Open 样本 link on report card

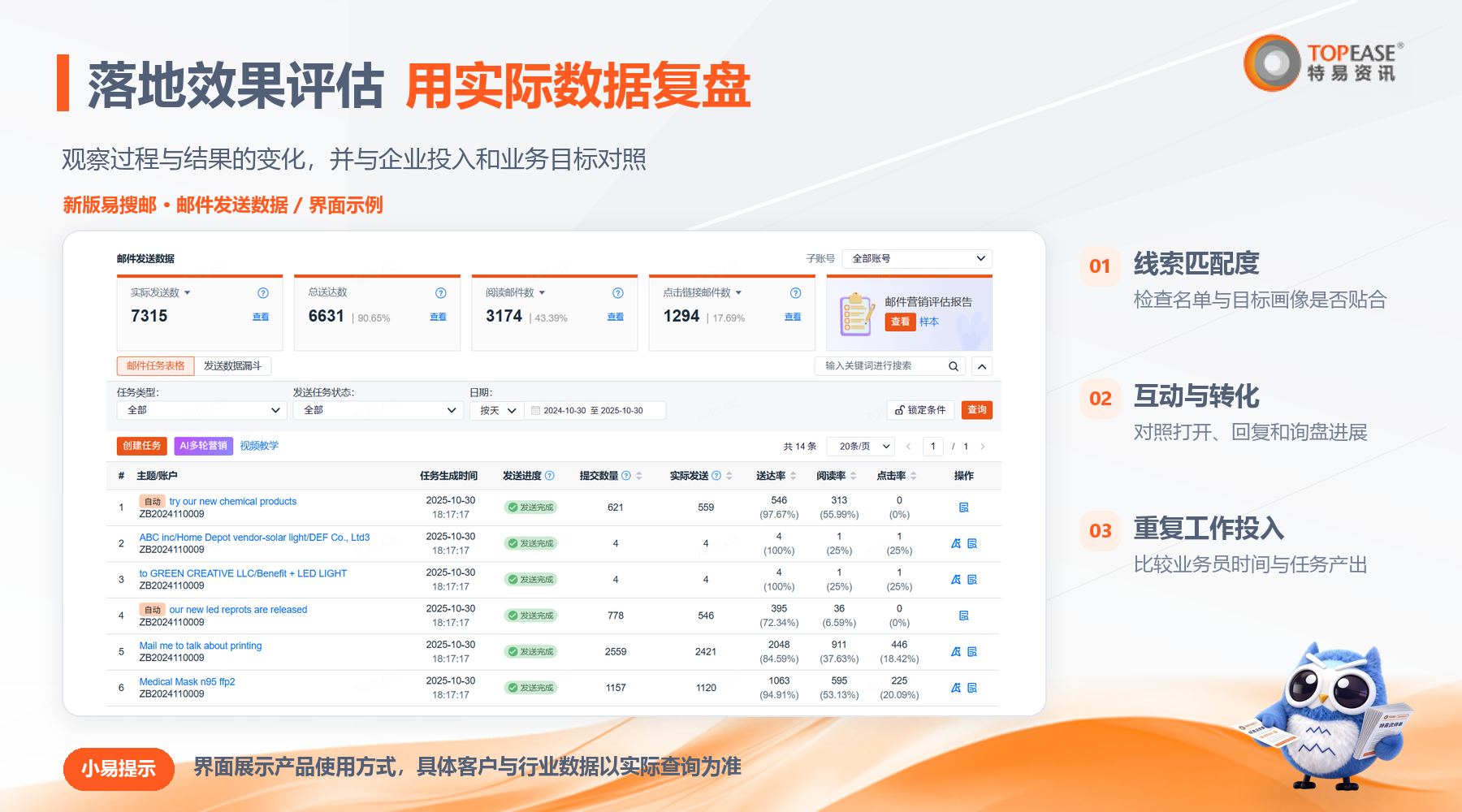(x=929, y=322)
